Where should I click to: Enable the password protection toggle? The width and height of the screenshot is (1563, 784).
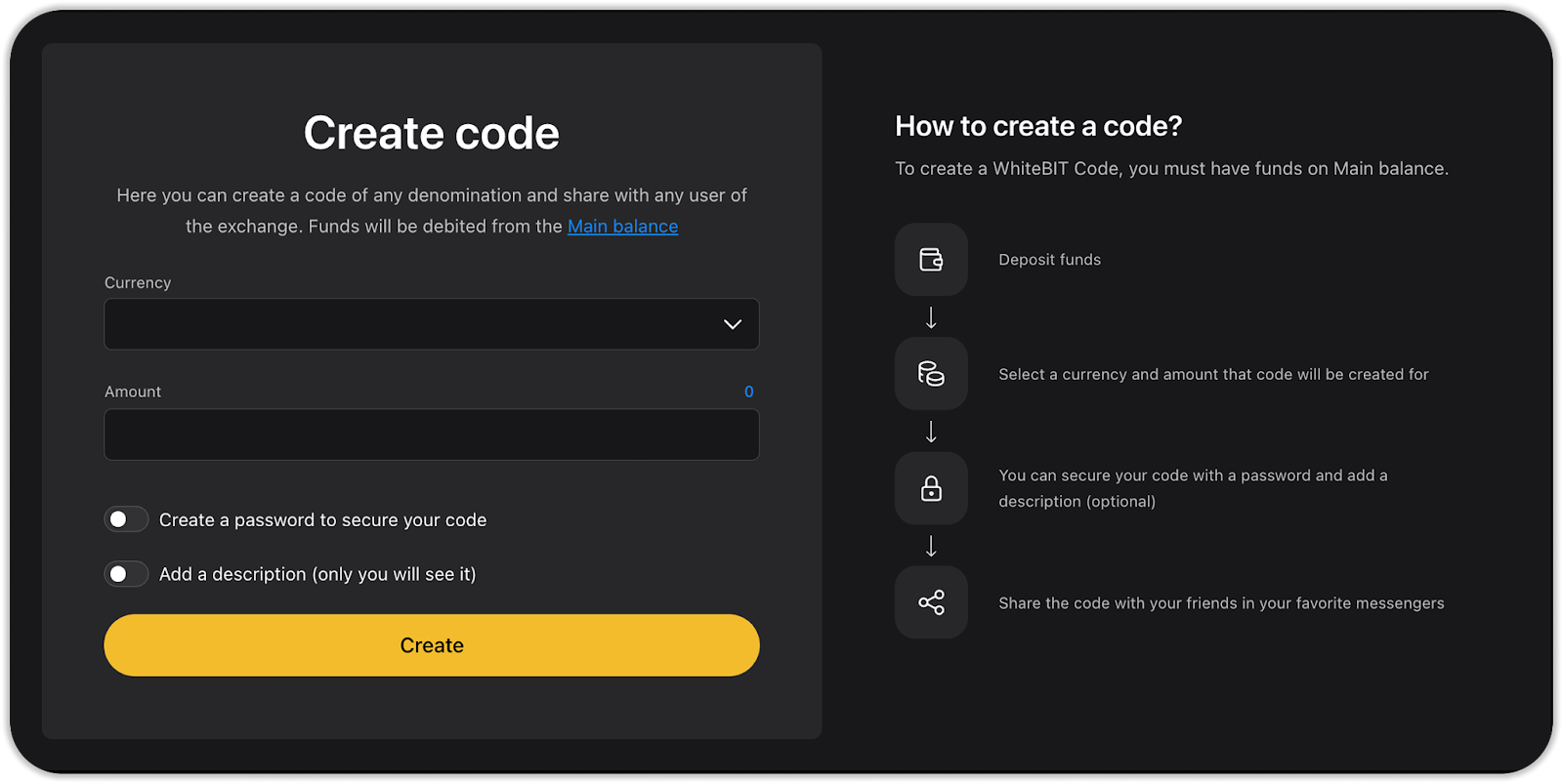point(126,519)
